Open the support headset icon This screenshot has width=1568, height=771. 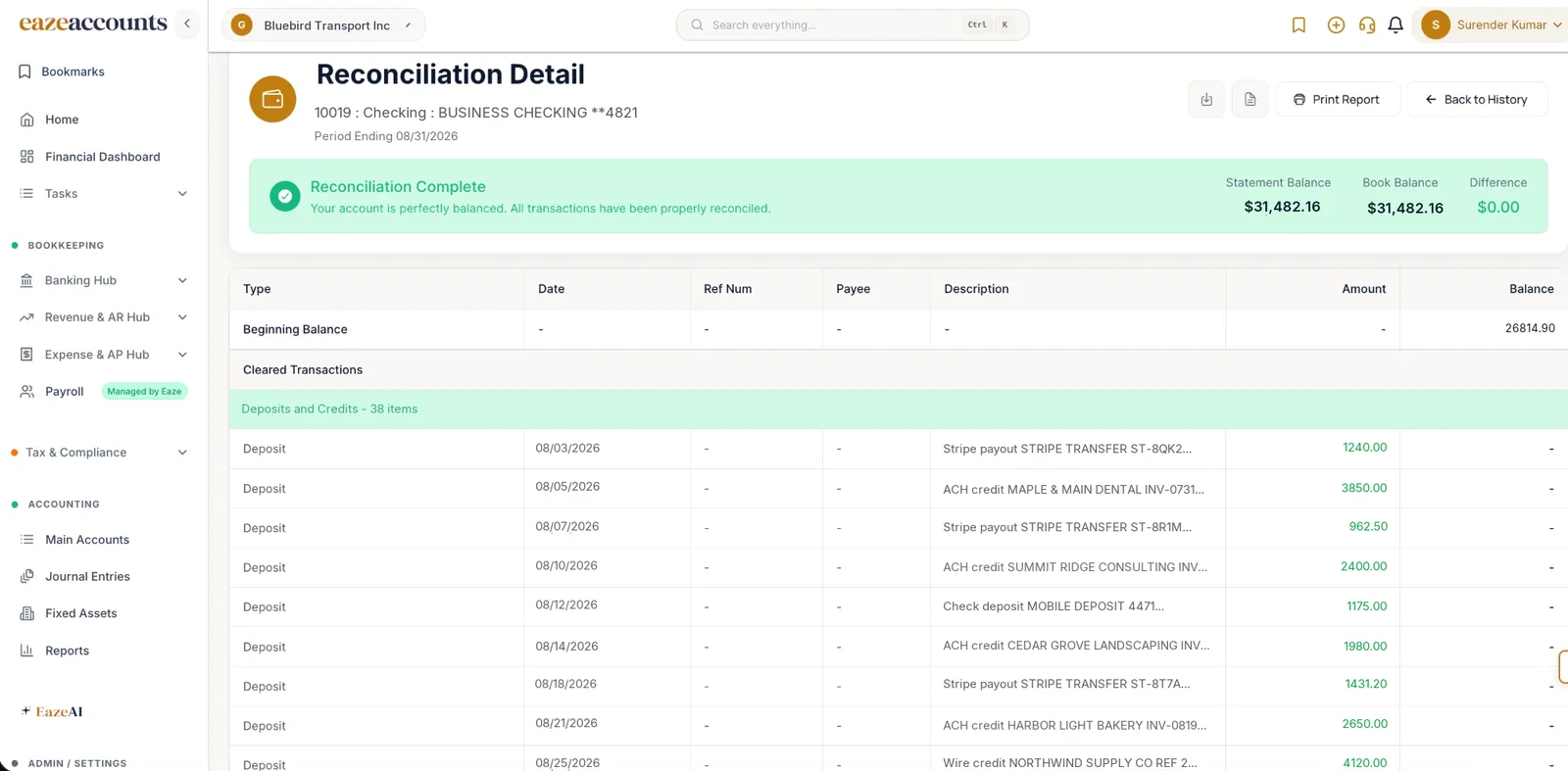pos(1367,25)
